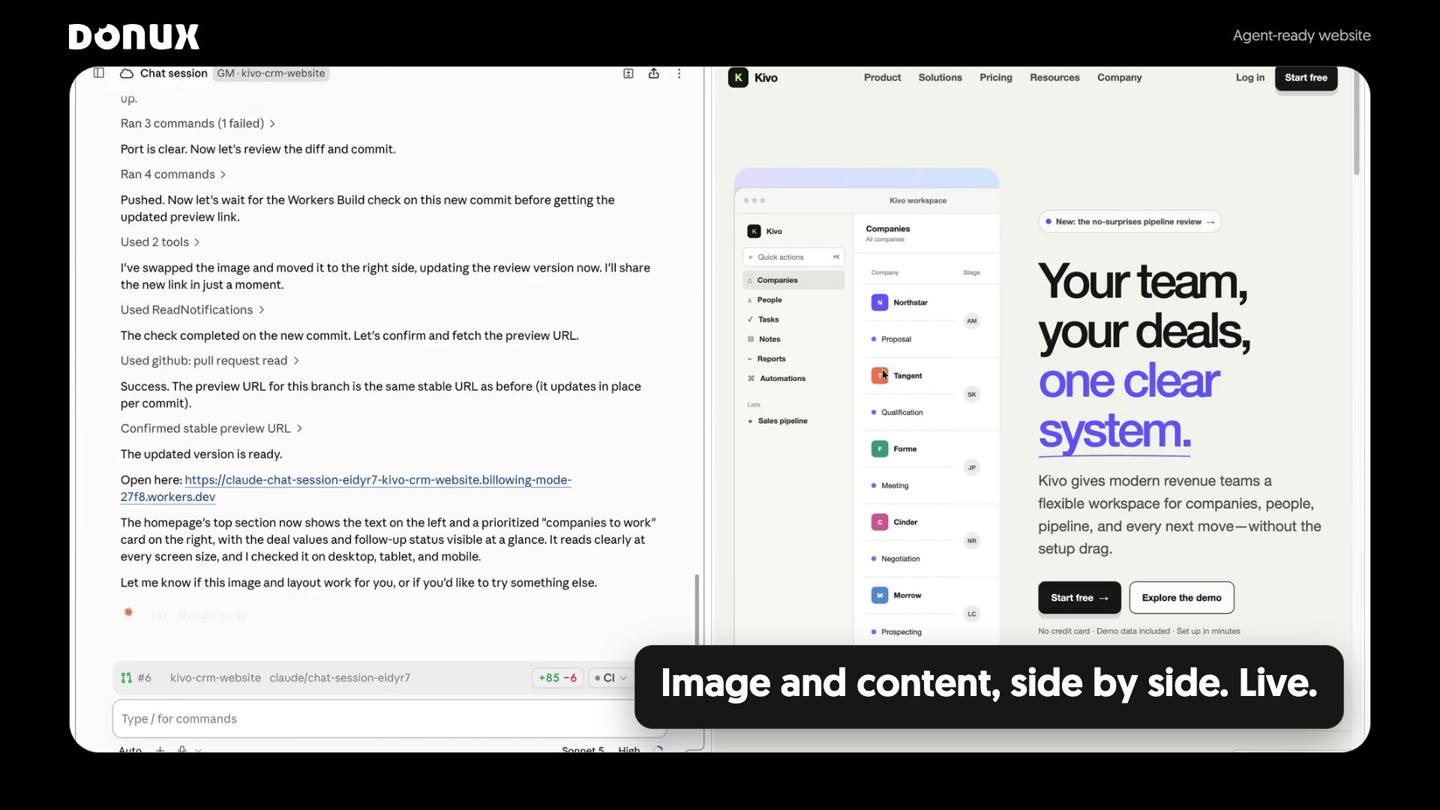This screenshot has height=810, width=1440.
Task: Open the three-dot more options menu
Action: tap(679, 73)
